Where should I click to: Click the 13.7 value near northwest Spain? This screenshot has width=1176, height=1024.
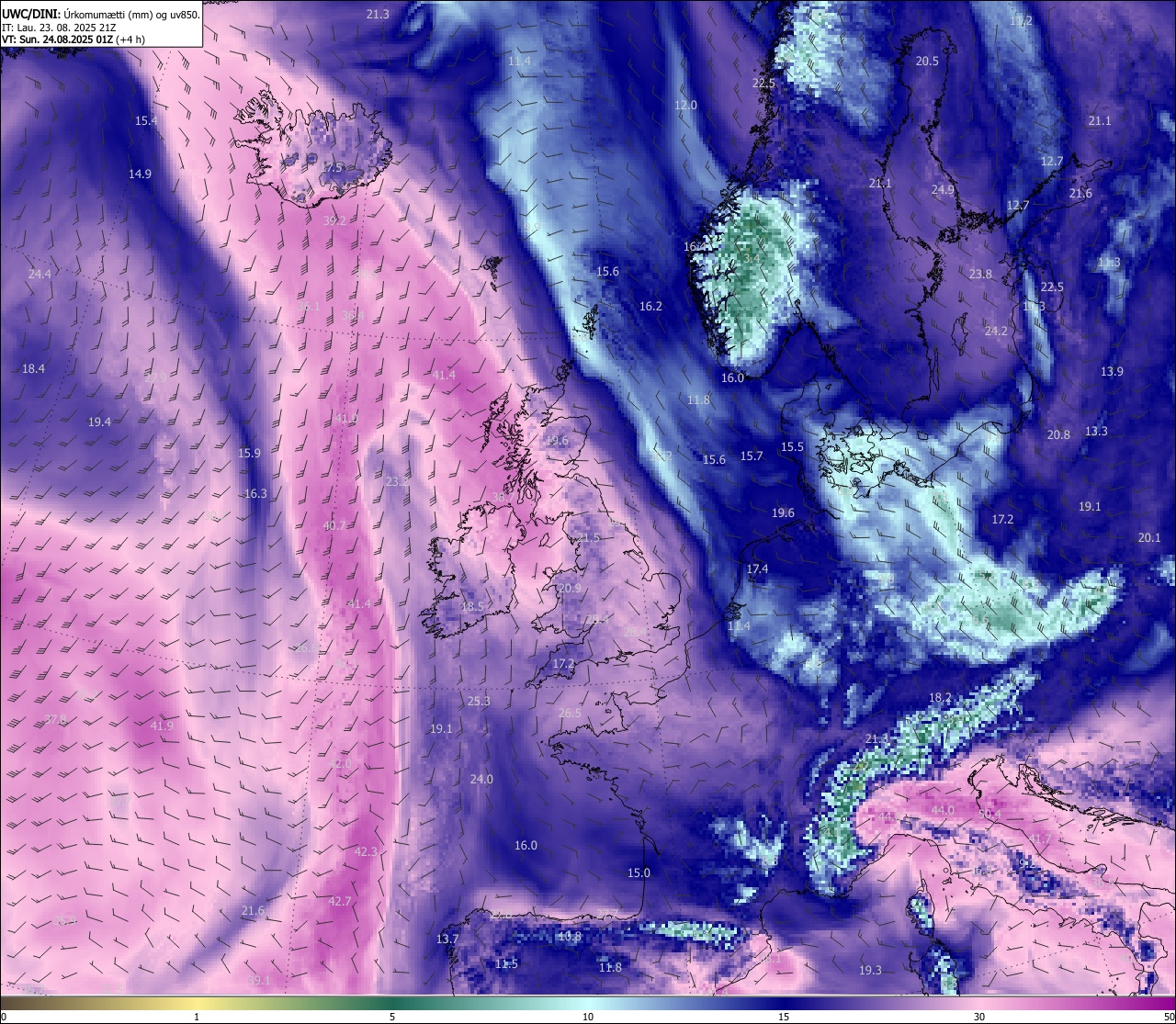(x=447, y=939)
